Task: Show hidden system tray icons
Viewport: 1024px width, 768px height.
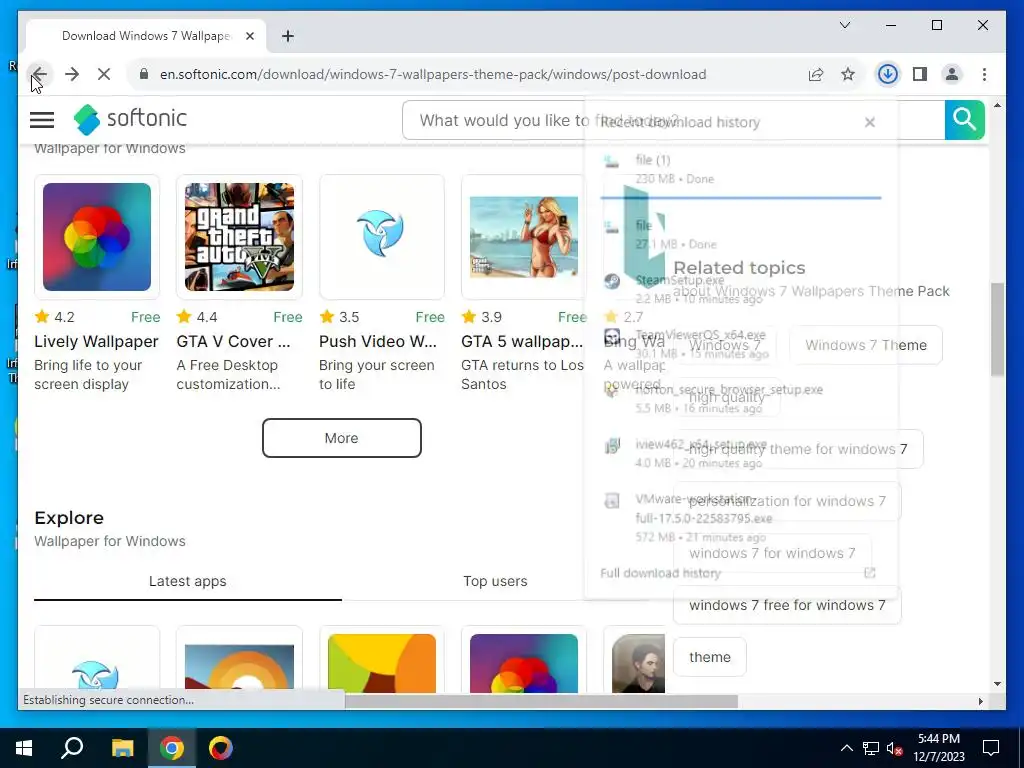Action: (846, 748)
